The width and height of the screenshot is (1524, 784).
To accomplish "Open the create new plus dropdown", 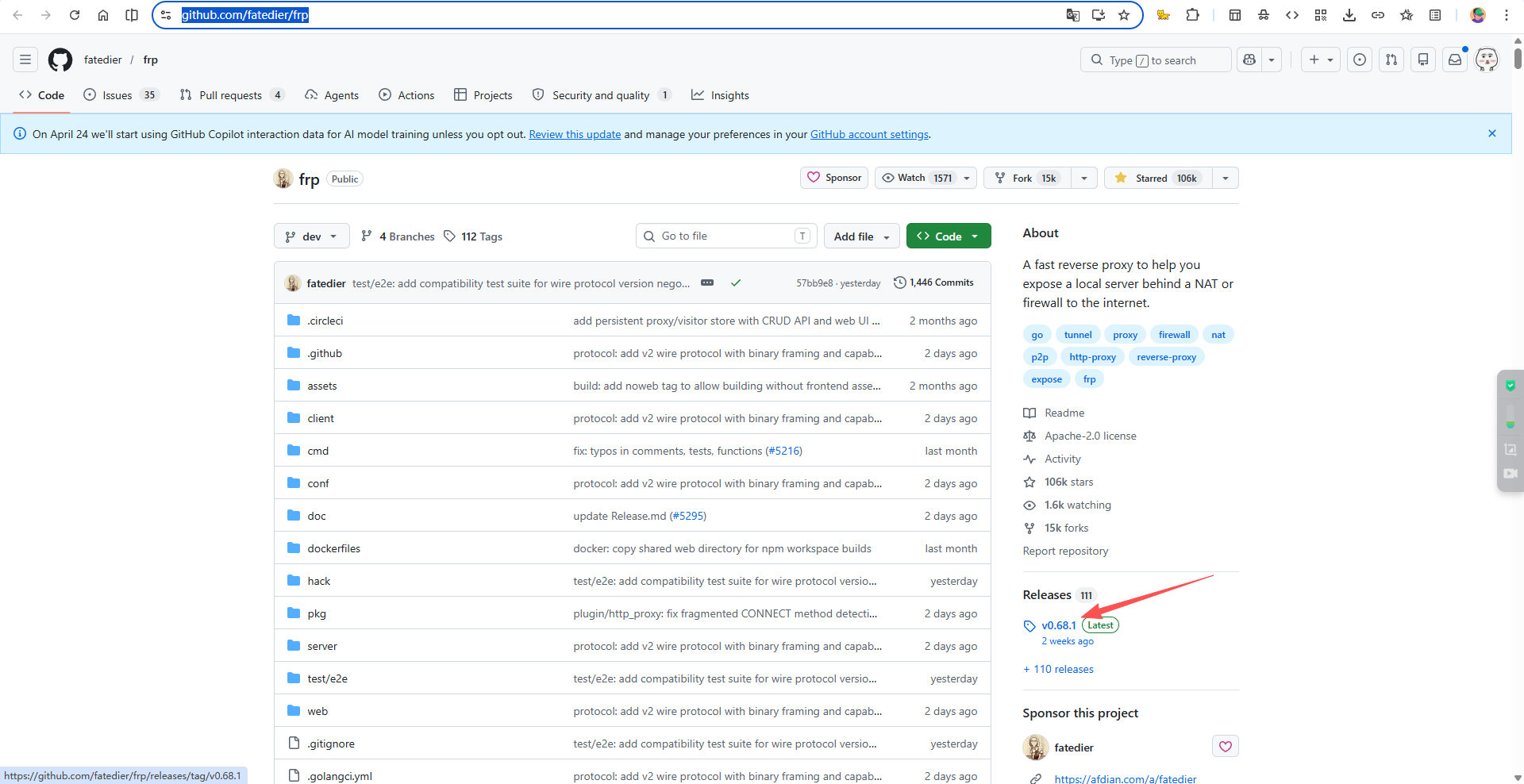I will (x=1321, y=60).
